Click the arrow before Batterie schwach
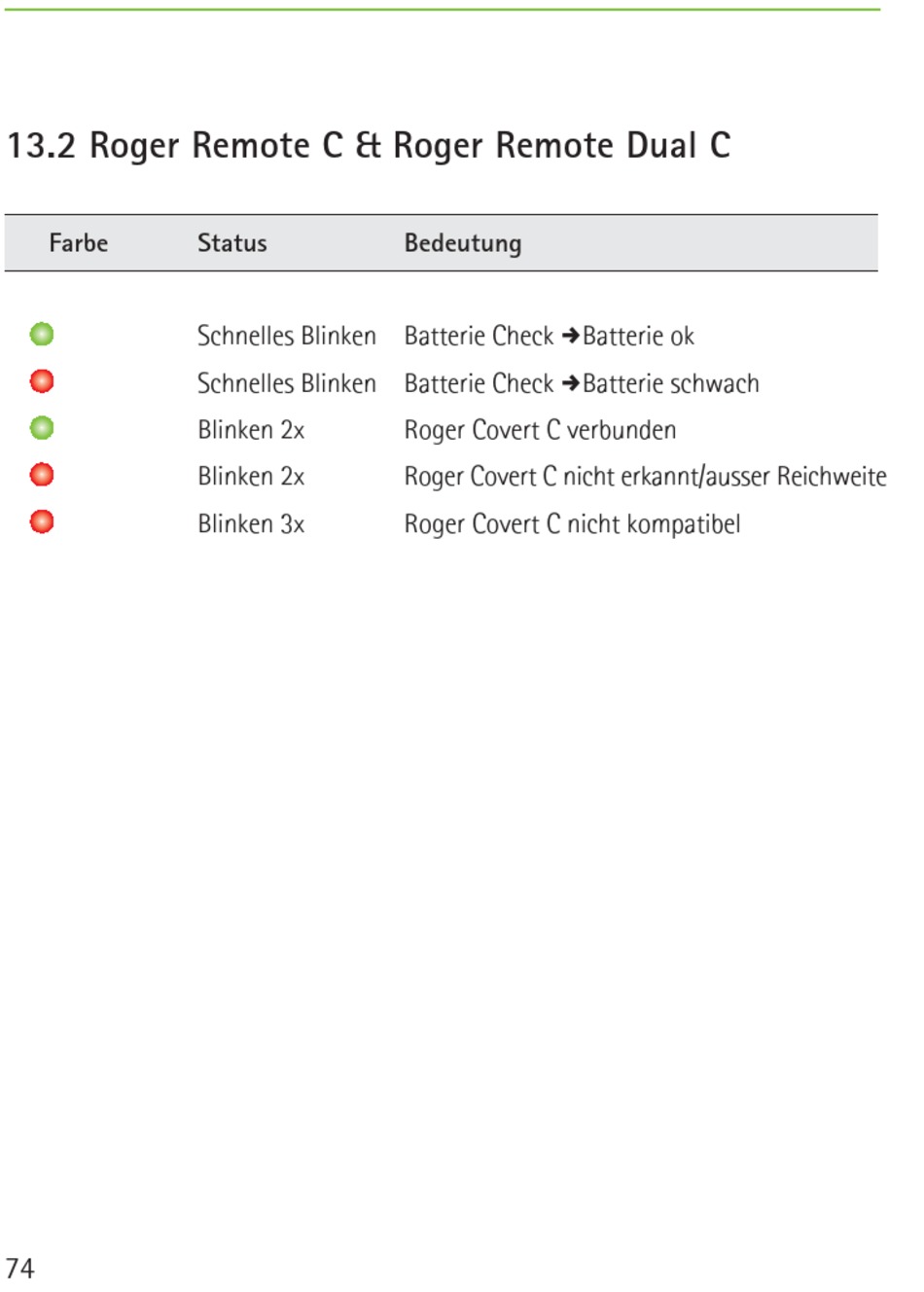Image resolution: width=924 pixels, height=1292 pixels. pos(571,383)
